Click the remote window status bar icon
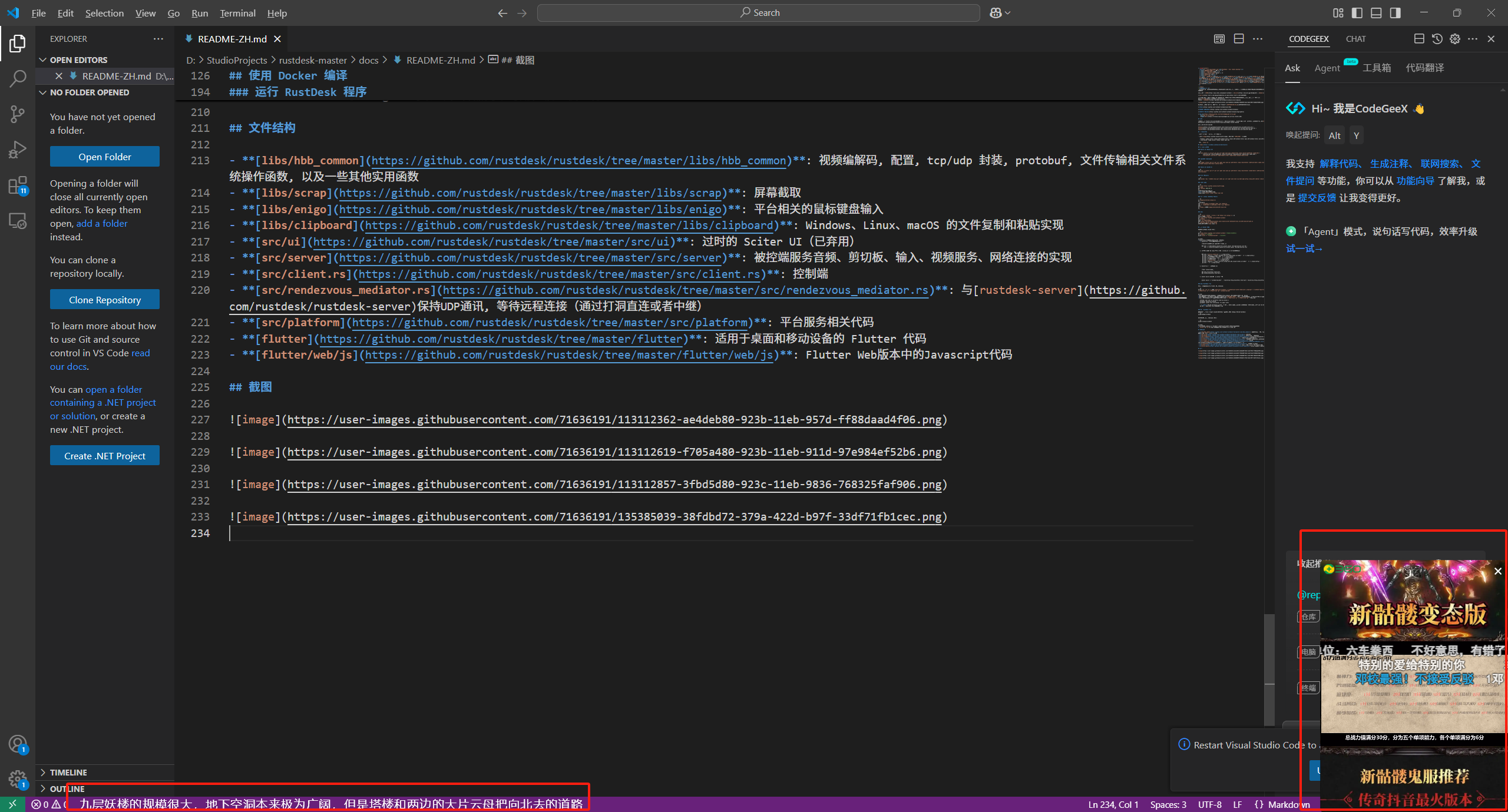This screenshot has width=1508, height=812. tap(12, 804)
